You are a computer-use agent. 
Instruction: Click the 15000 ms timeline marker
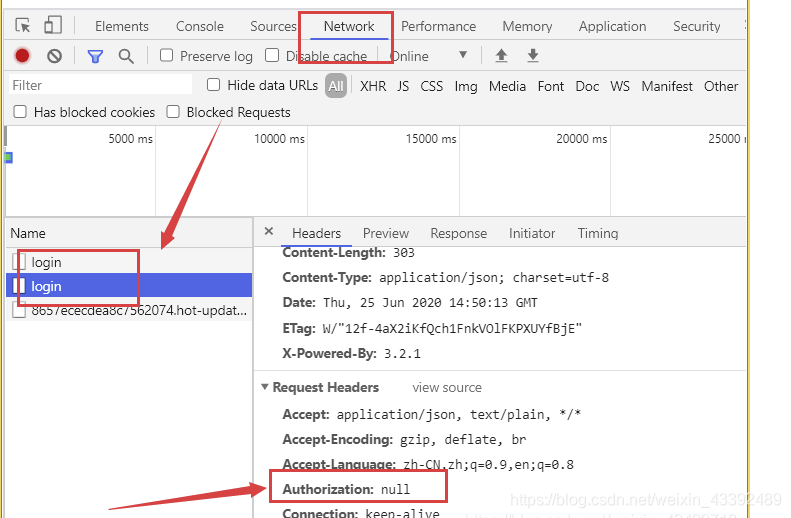(x=431, y=139)
